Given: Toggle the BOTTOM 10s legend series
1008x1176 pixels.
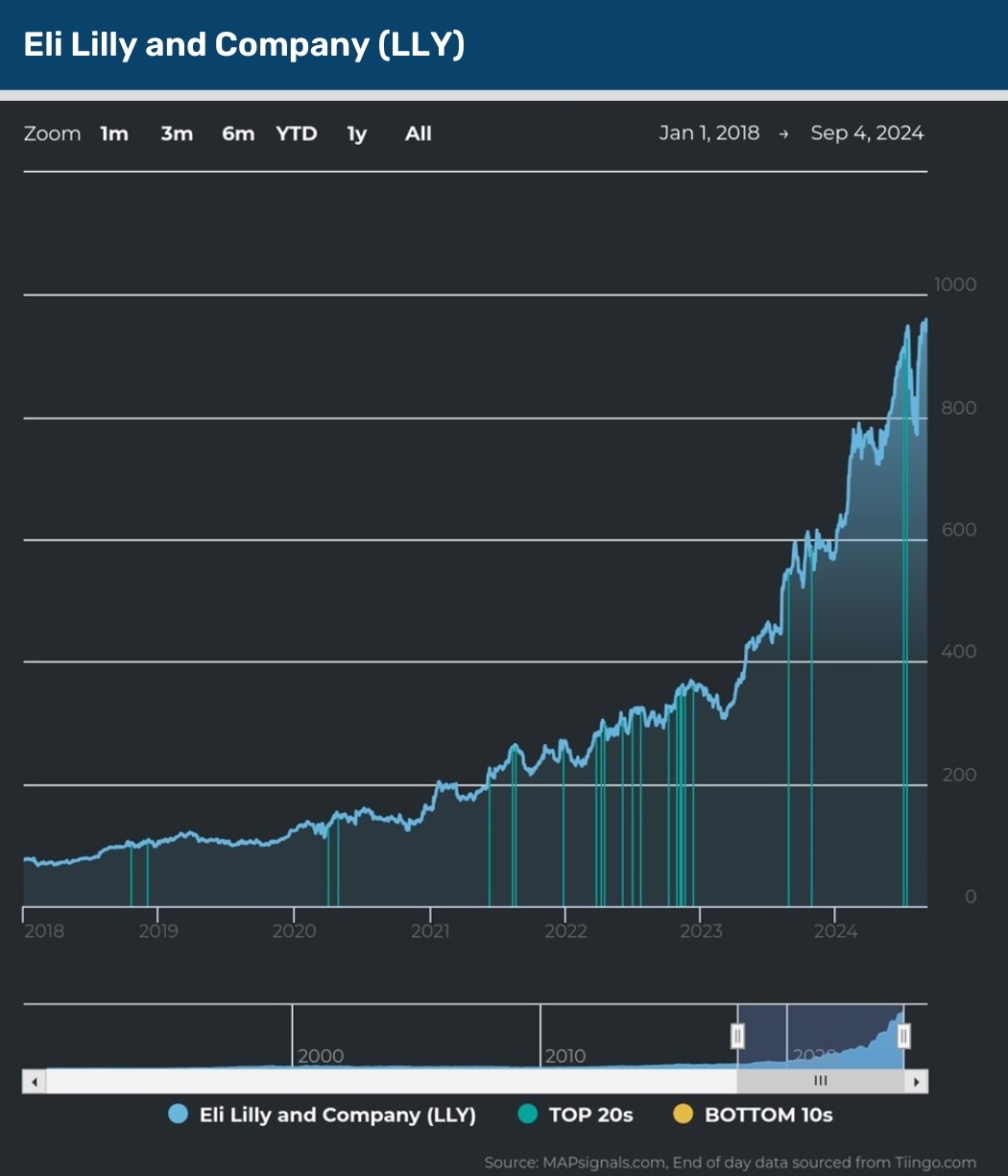Looking at the screenshot, I should tap(753, 1115).
